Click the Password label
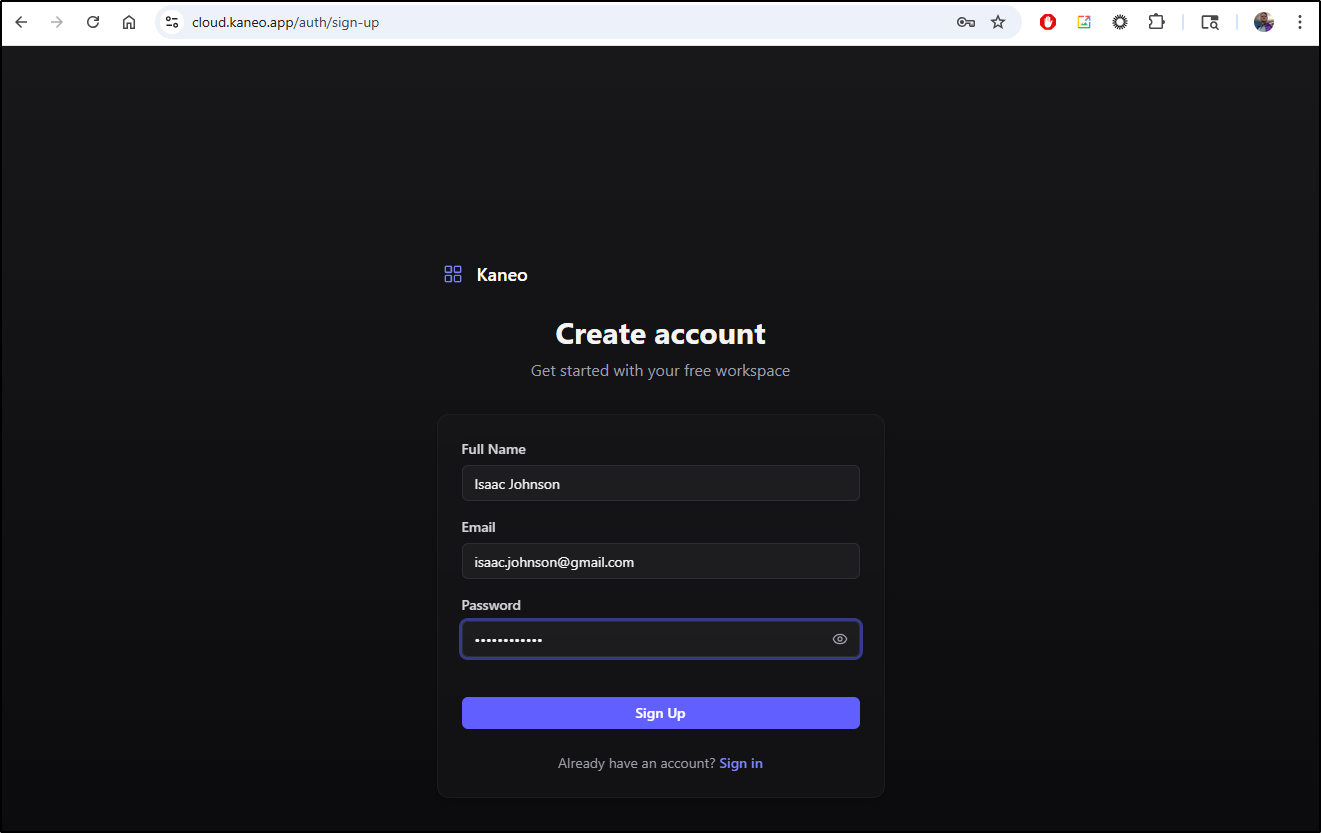 coord(491,605)
